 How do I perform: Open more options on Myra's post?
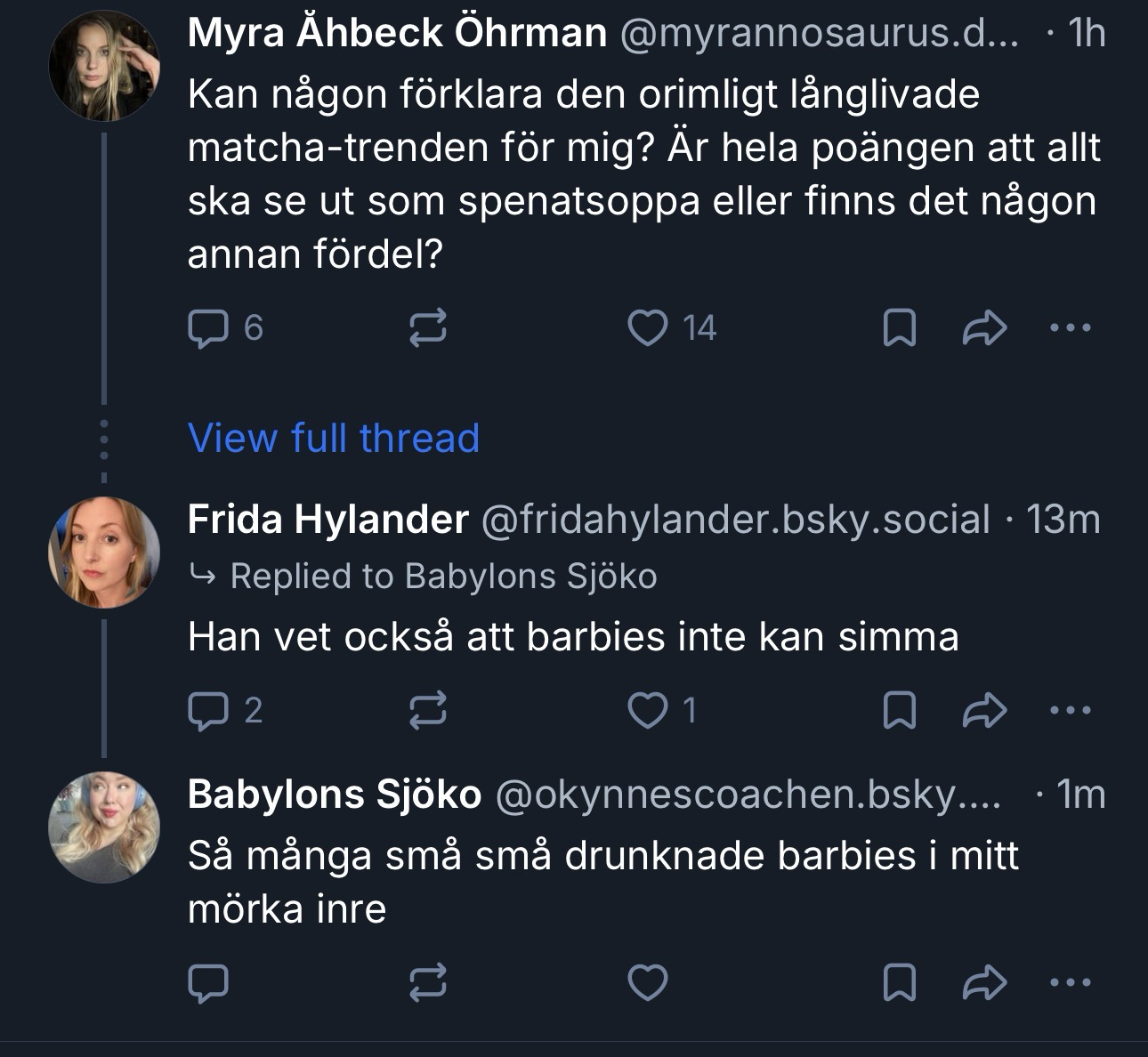click(1070, 328)
